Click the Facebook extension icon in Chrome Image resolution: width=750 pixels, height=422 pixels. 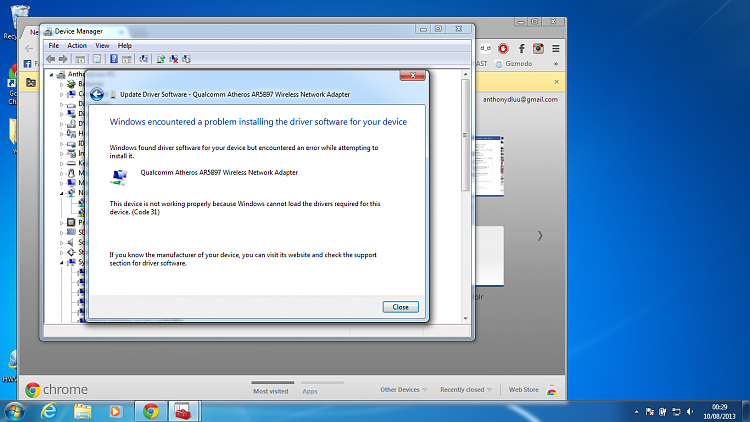pyautogui.click(x=521, y=48)
